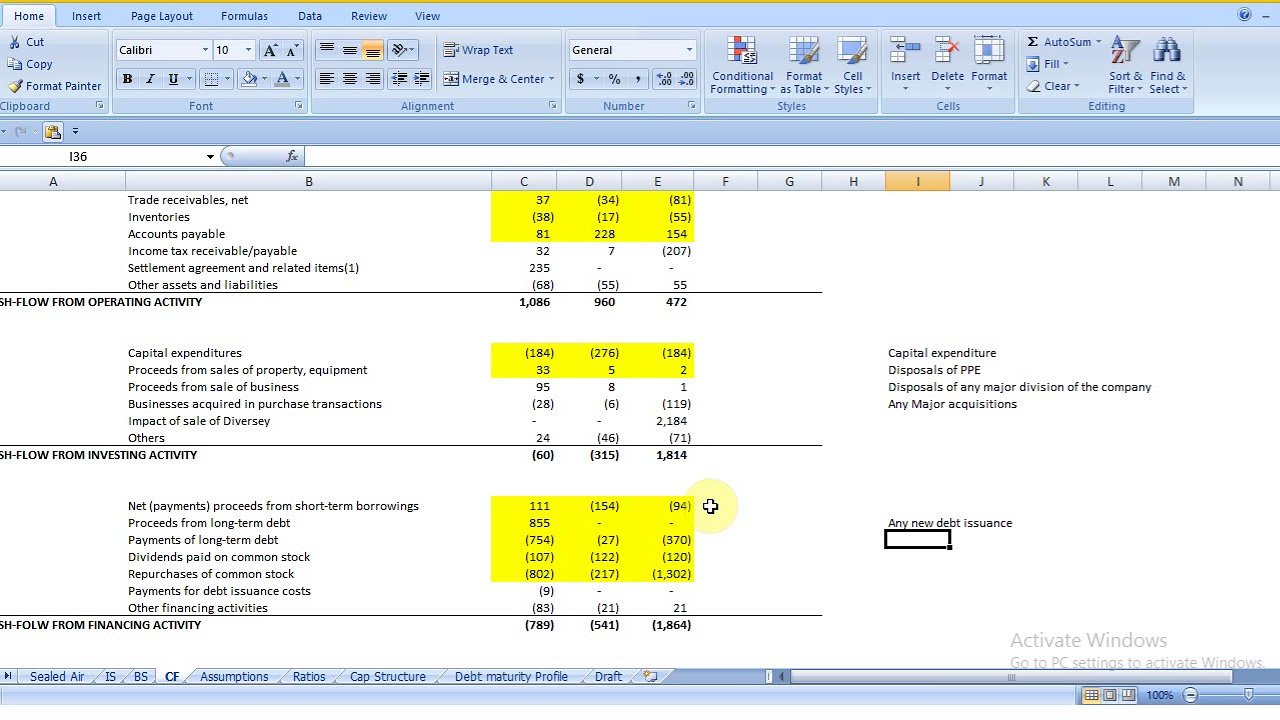Increase font size with Grow Font icon
Screen dimensions: 1280x720
click(x=270, y=50)
